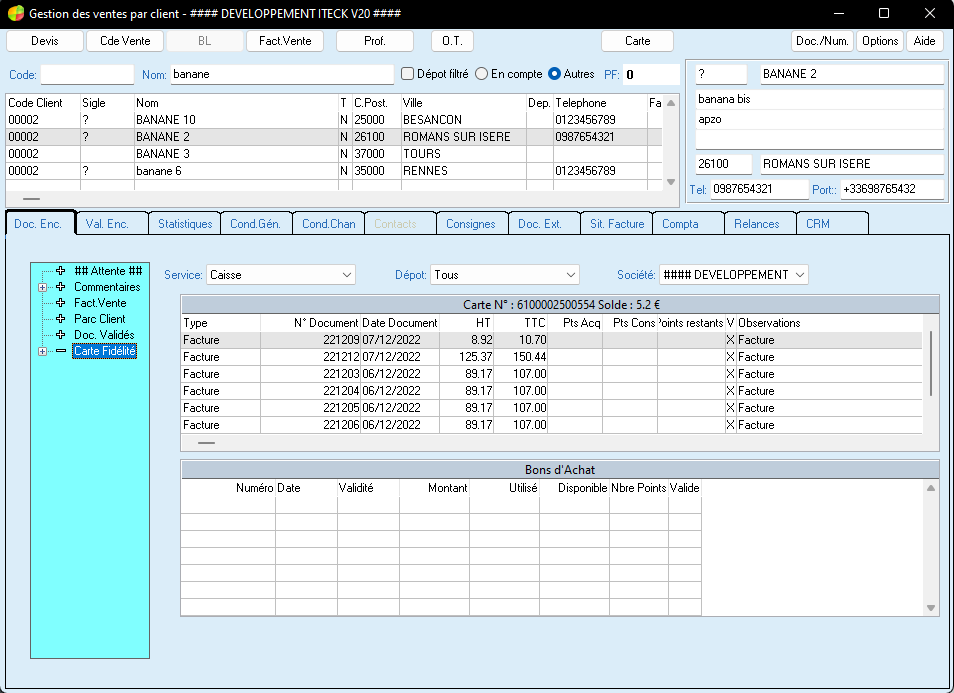The height and width of the screenshot is (693, 954).
Task: Select the BANANE 10 client row
Action: click(x=333, y=120)
